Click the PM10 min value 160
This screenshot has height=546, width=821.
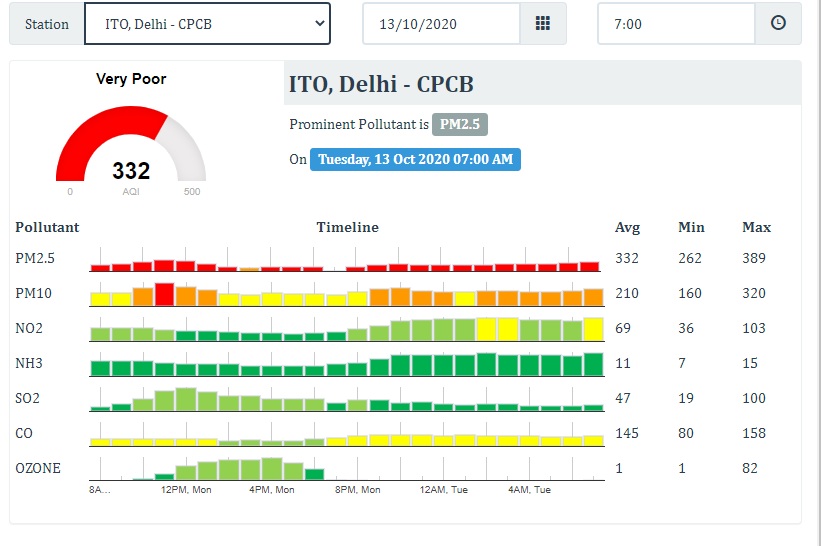tap(690, 293)
